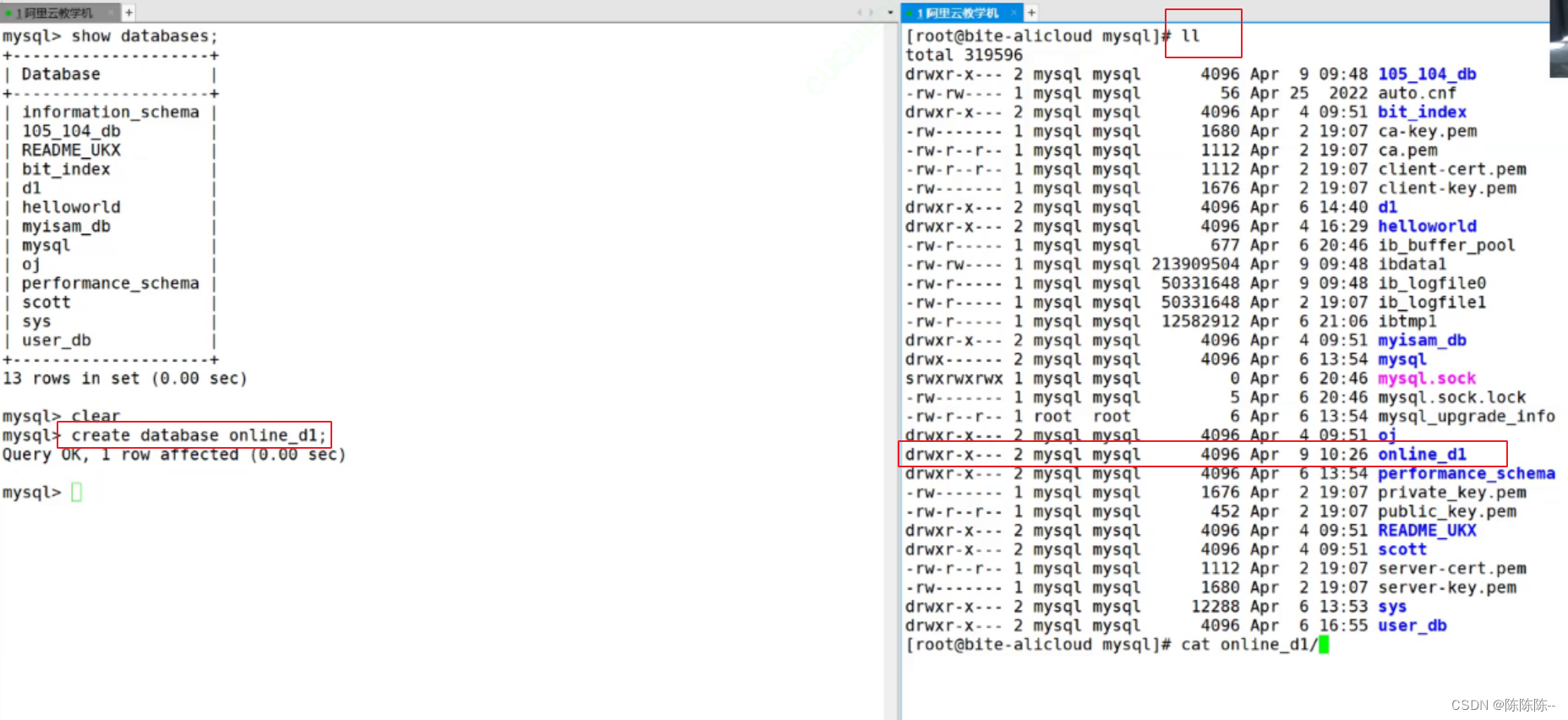Select the pink mysql.sock entry
The width and height of the screenshot is (1568, 720).
1428,379
